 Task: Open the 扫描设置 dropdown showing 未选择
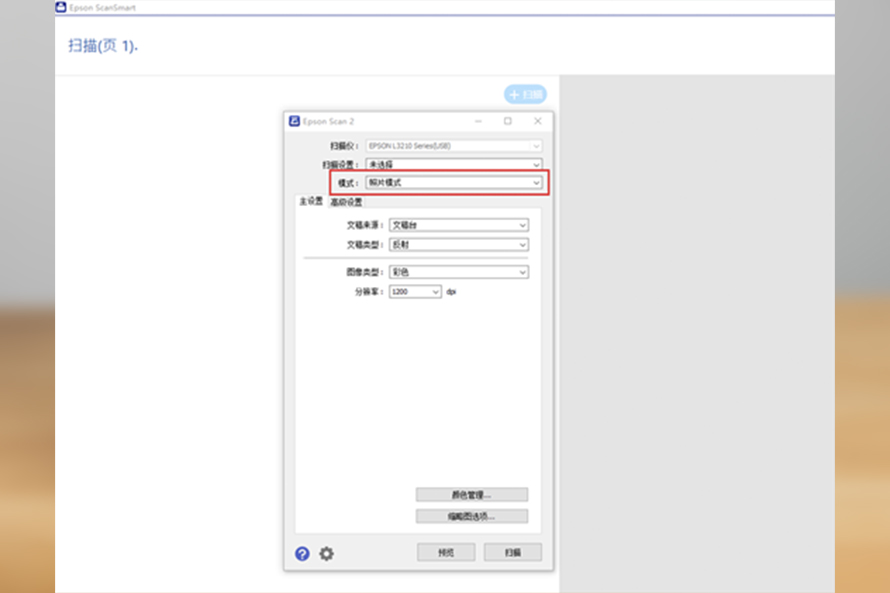click(454, 165)
